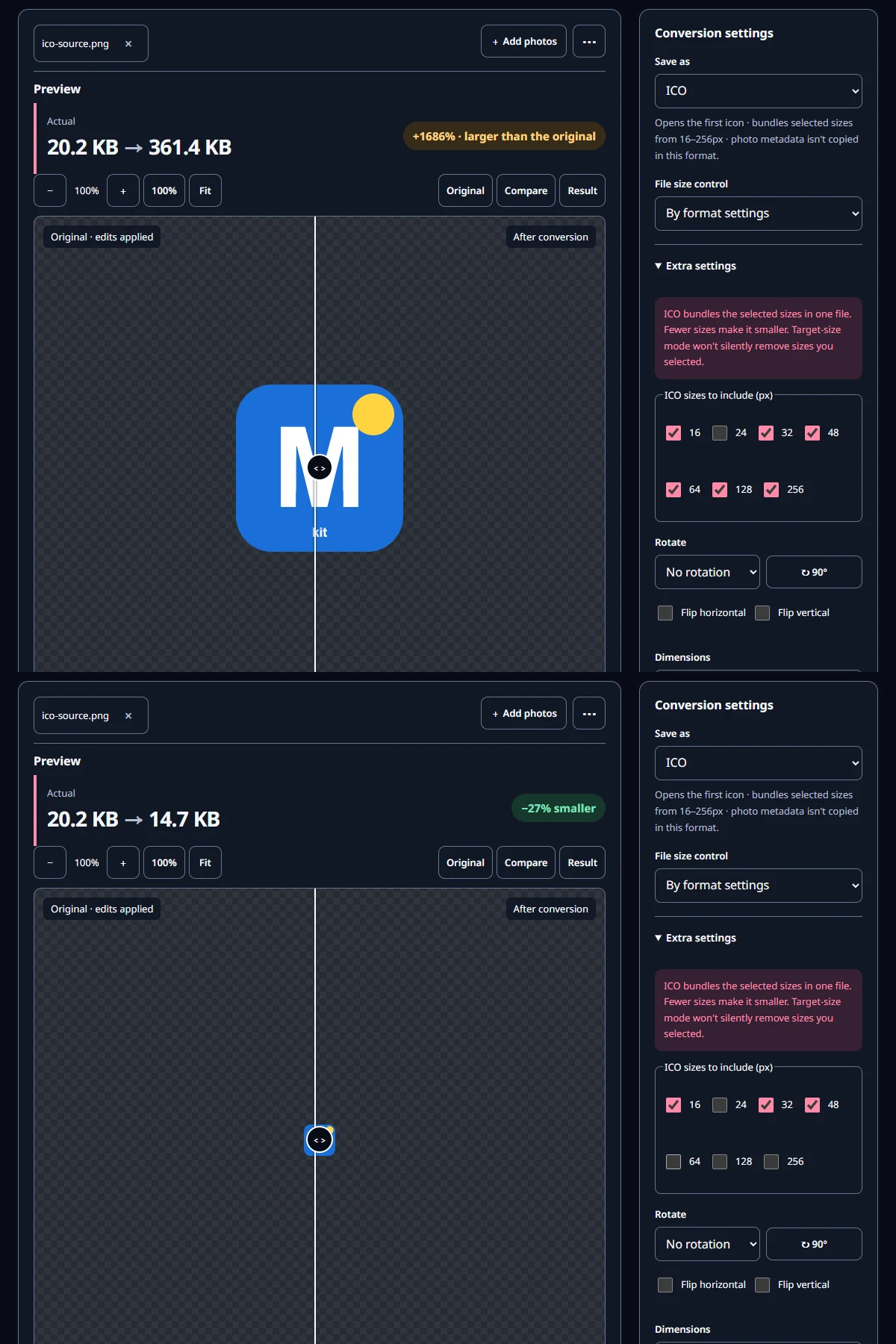
Task: Switch to Compare view in upper preview
Action: tap(526, 190)
